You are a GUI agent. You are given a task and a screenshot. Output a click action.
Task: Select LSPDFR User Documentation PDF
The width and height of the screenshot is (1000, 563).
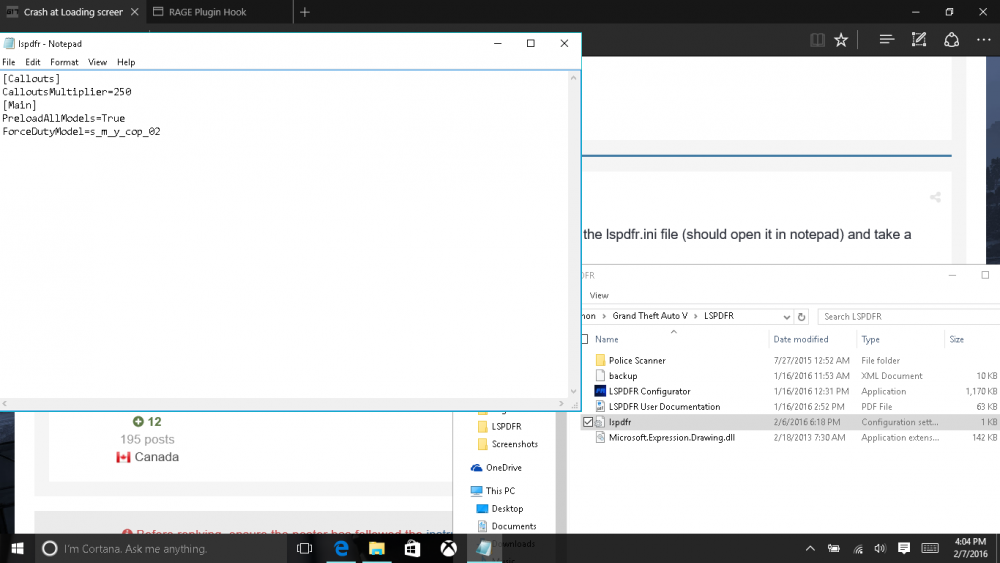(x=664, y=406)
